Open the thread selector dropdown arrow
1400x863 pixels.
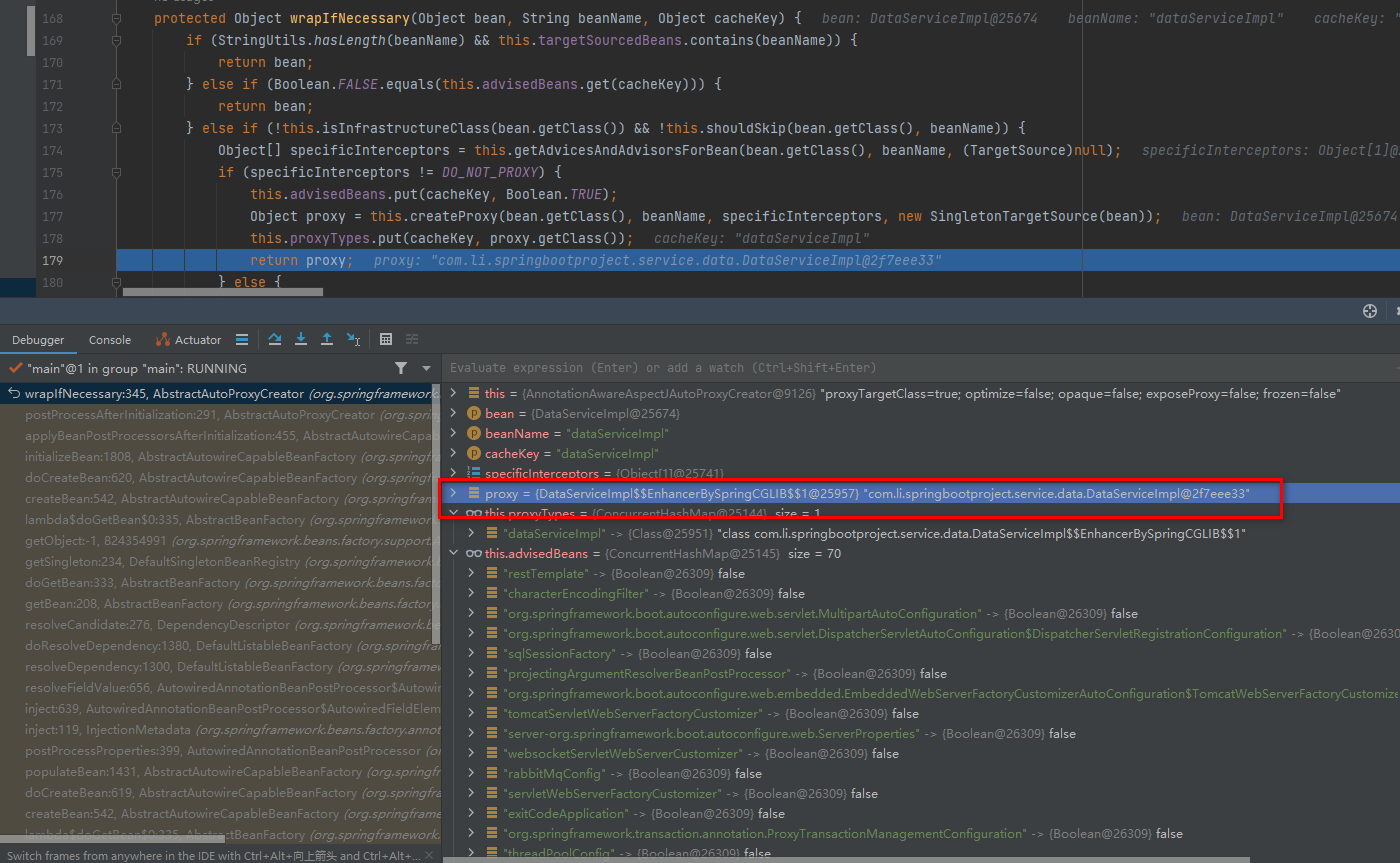(x=427, y=368)
